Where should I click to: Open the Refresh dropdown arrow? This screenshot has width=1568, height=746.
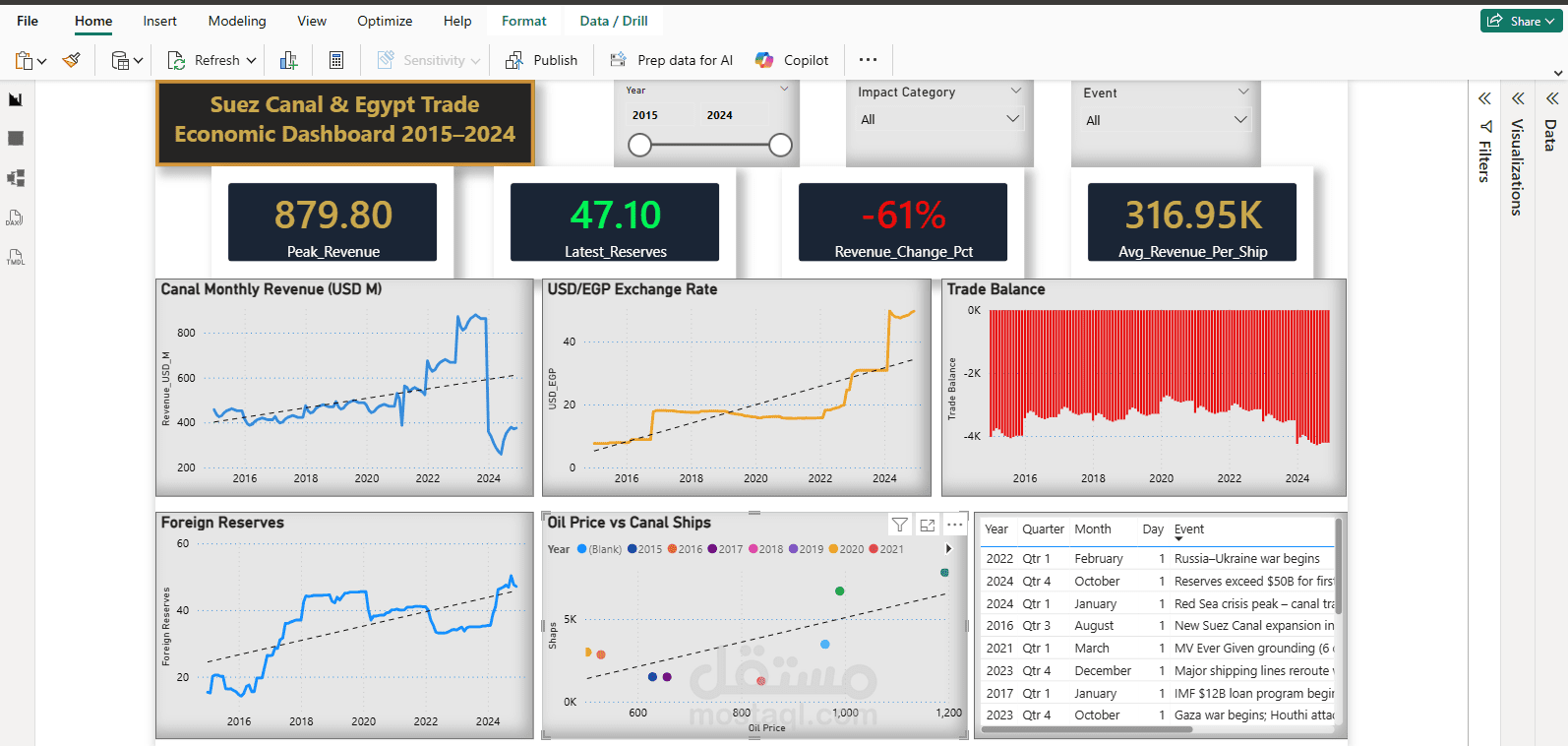coord(251,61)
